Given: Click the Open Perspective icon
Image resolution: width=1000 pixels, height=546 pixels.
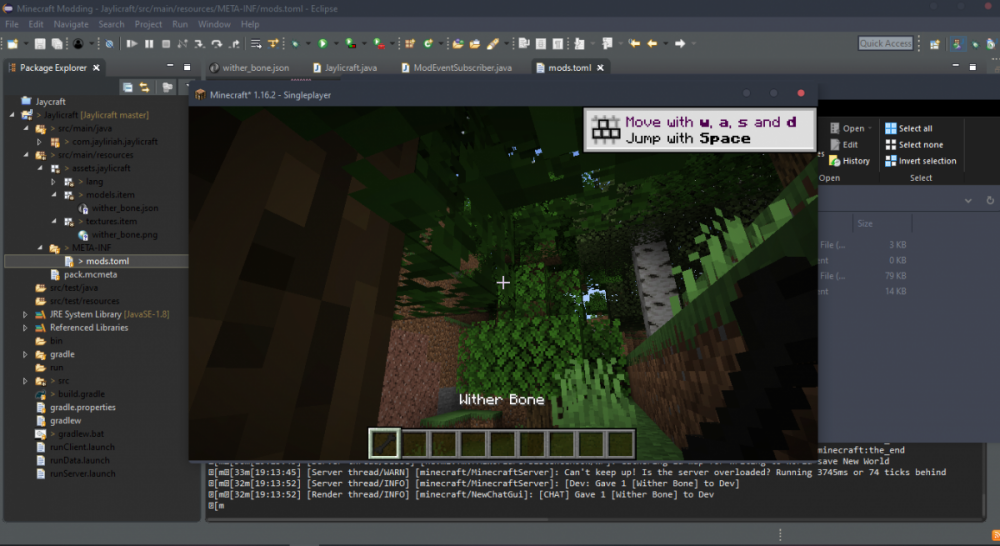Looking at the screenshot, I should [x=934, y=43].
